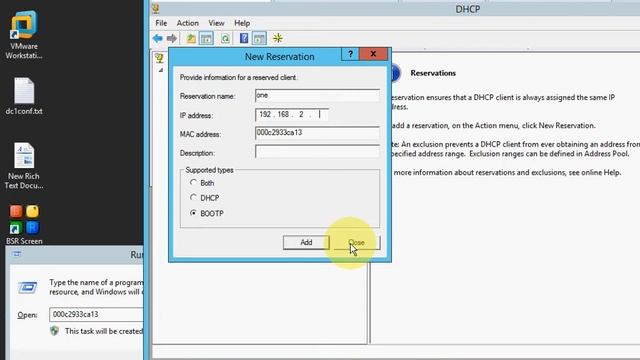The image size is (640, 360).
Task: Select the BOOTP supported type radio button
Action: (x=193, y=213)
